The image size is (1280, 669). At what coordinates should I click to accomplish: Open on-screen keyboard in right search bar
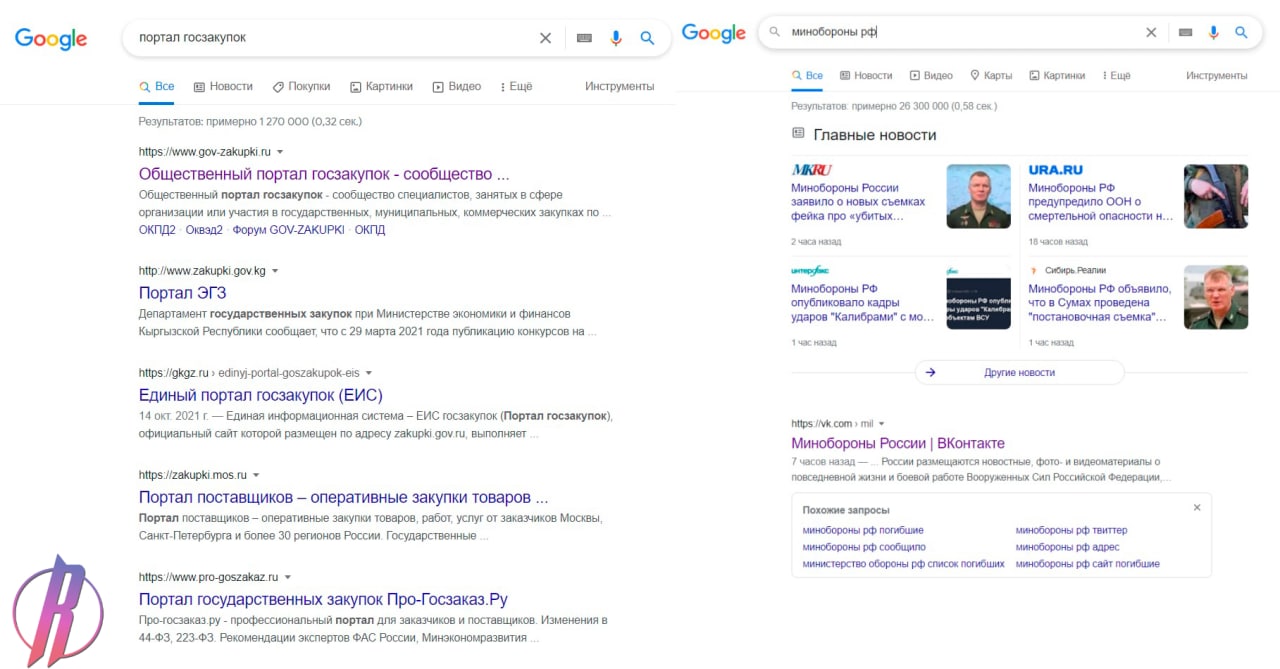(1185, 32)
